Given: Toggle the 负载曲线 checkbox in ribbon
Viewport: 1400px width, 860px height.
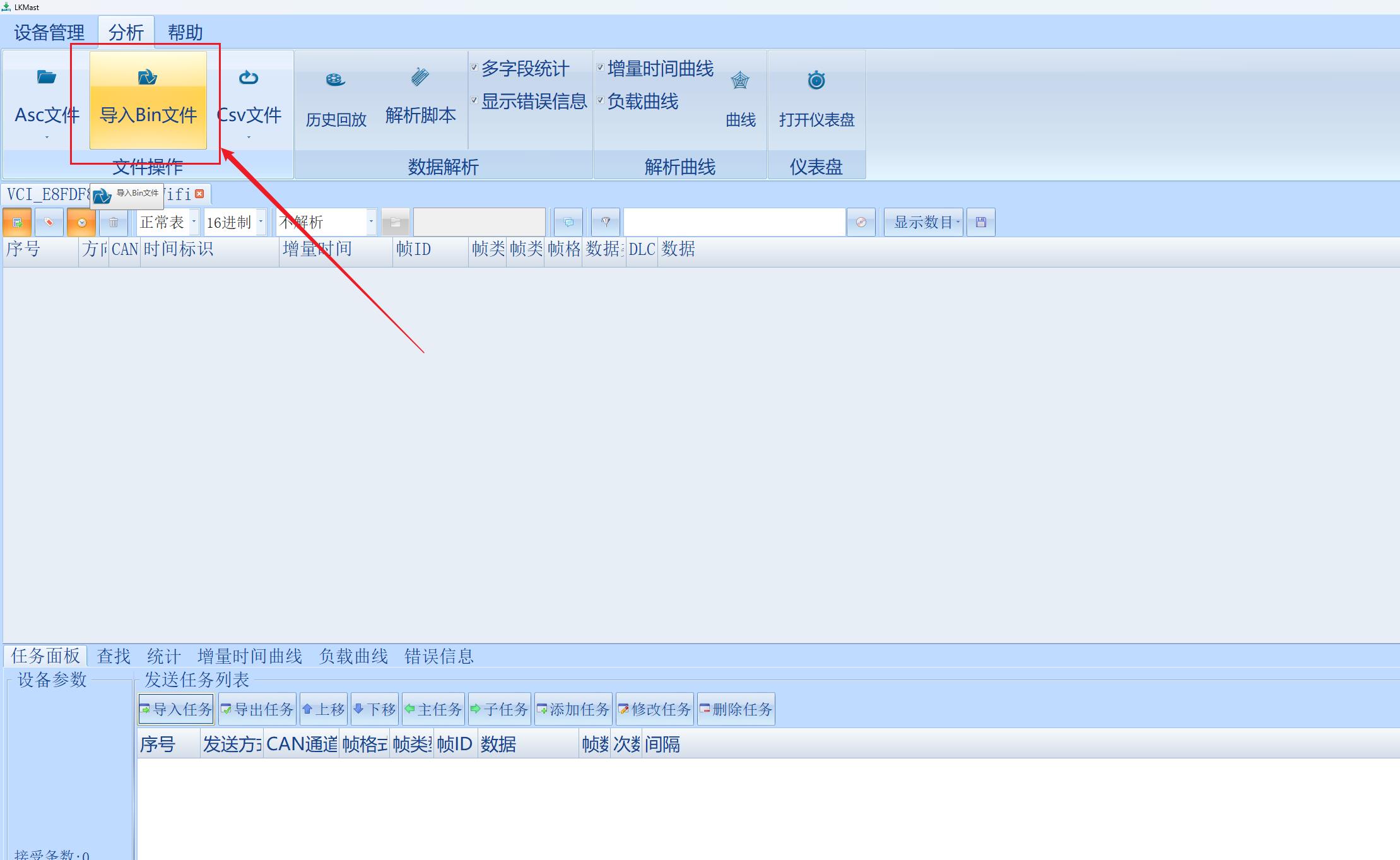Looking at the screenshot, I should point(600,100).
